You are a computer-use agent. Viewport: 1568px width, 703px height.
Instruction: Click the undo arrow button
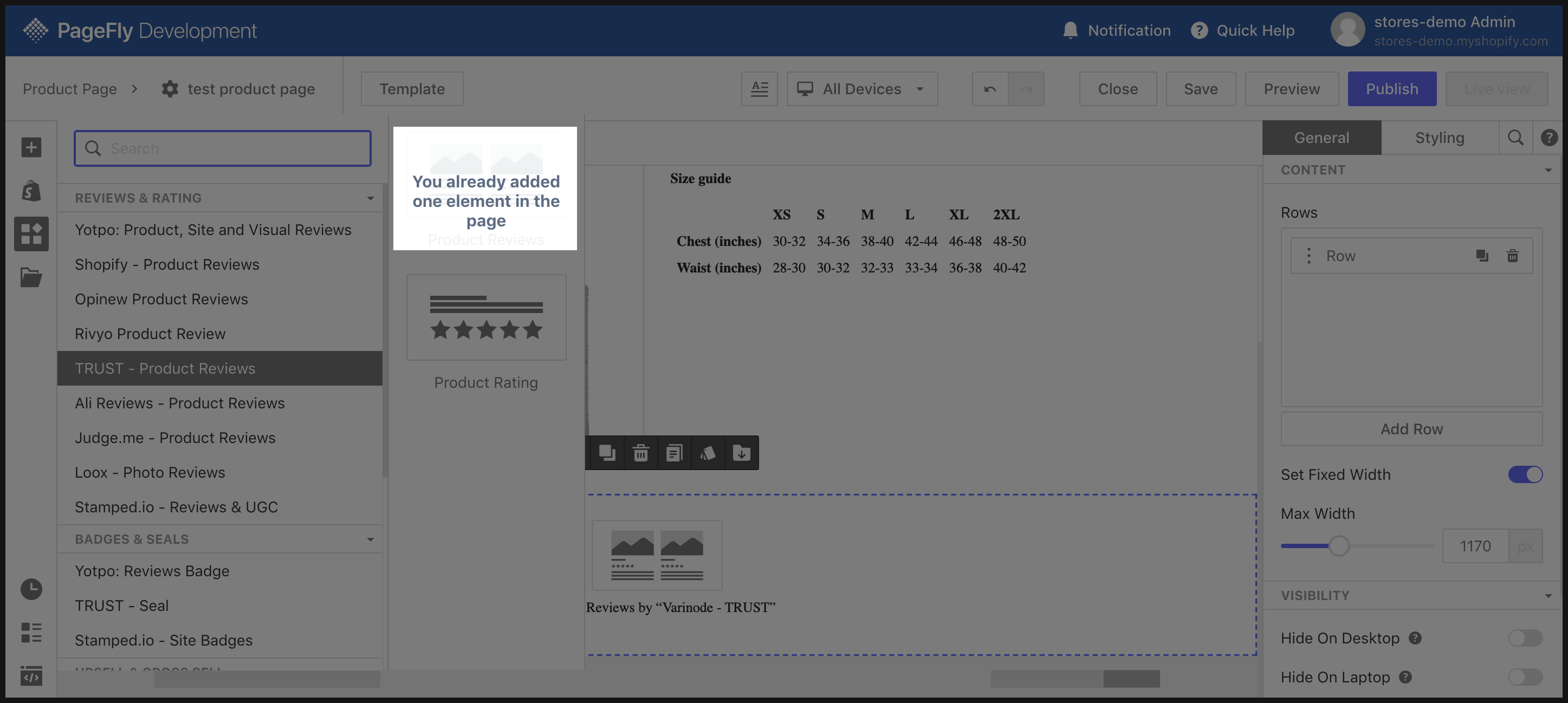coord(990,89)
